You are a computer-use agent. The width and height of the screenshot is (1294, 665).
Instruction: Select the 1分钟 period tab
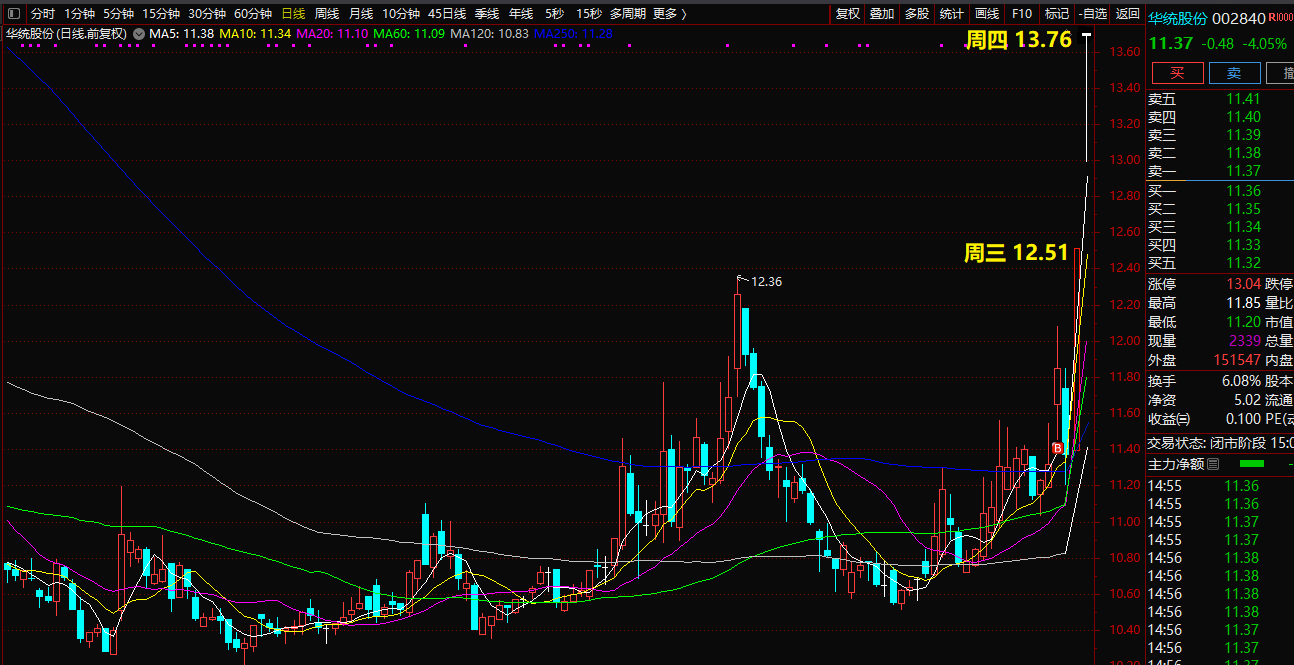pyautogui.click(x=79, y=14)
